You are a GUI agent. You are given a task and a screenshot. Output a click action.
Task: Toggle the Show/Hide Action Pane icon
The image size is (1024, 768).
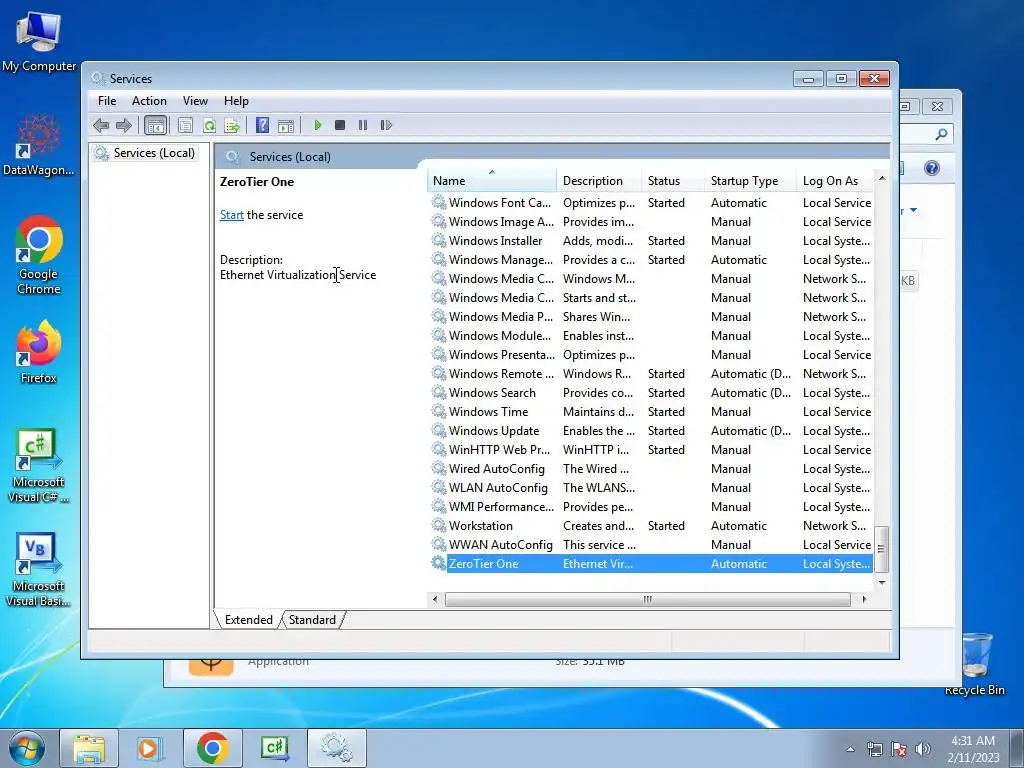pyautogui.click(x=286, y=125)
